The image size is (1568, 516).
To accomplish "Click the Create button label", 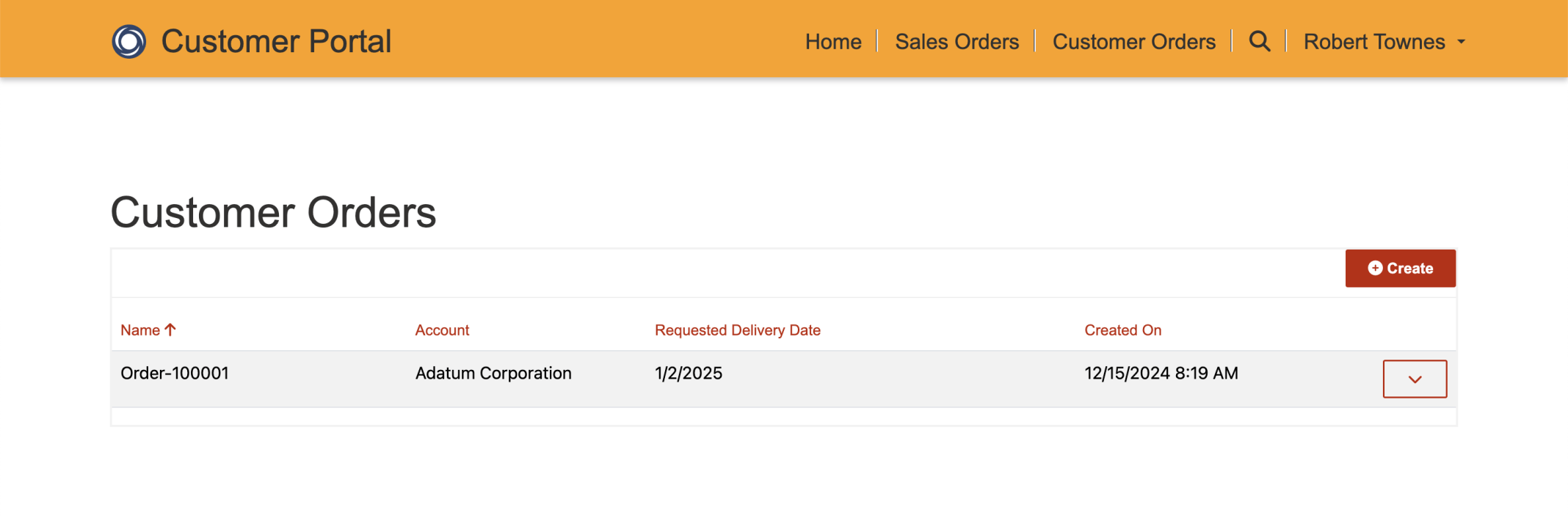I will coord(1409,269).
